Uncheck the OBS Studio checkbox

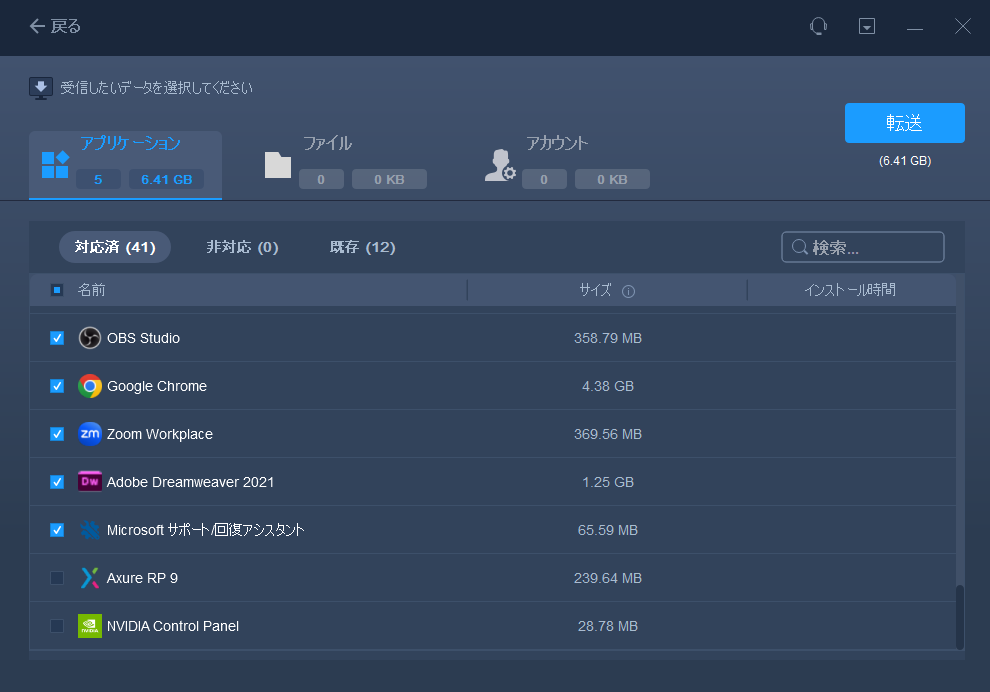coord(57,338)
